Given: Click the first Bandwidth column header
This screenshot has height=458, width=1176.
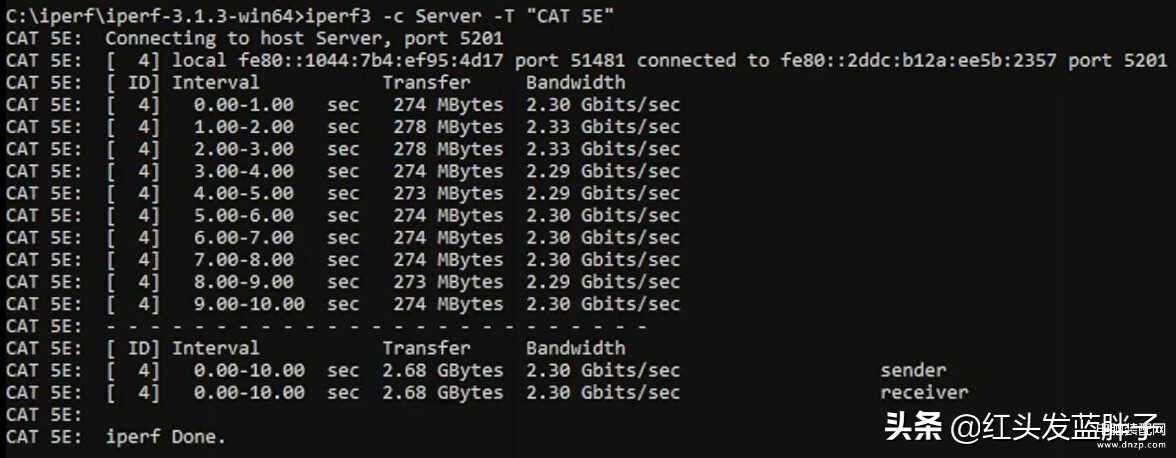Looking at the screenshot, I should point(575,82).
